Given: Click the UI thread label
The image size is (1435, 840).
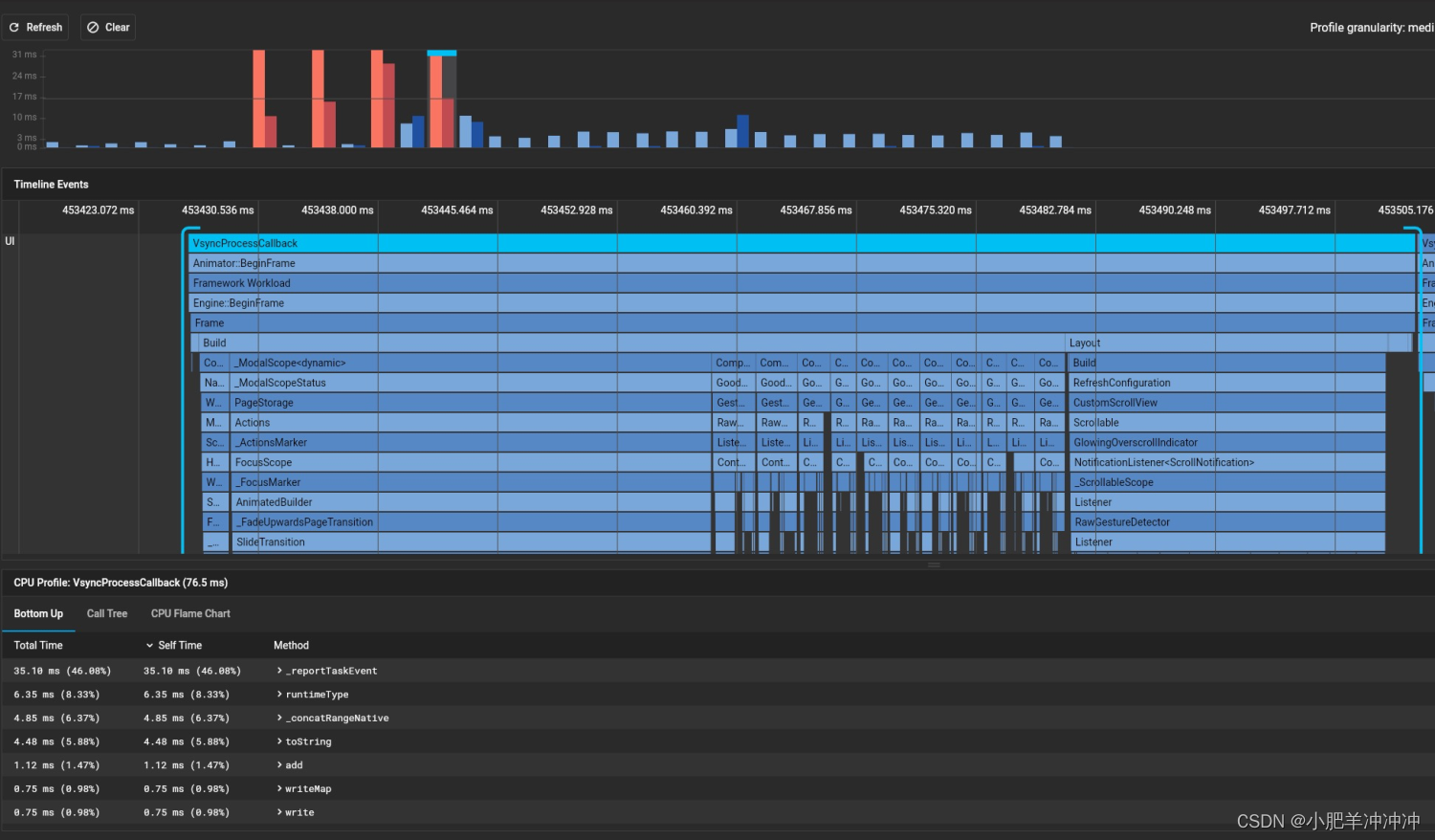Looking at the screenshot, I should pyautogui.click(x=10, y=241).
